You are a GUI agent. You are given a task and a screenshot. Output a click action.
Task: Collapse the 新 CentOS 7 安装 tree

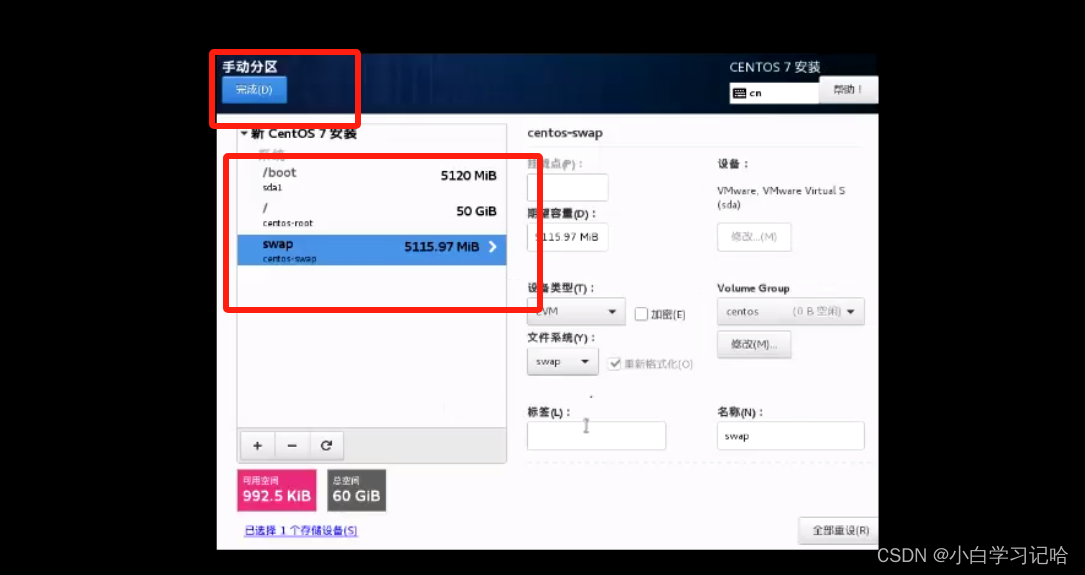244,134
